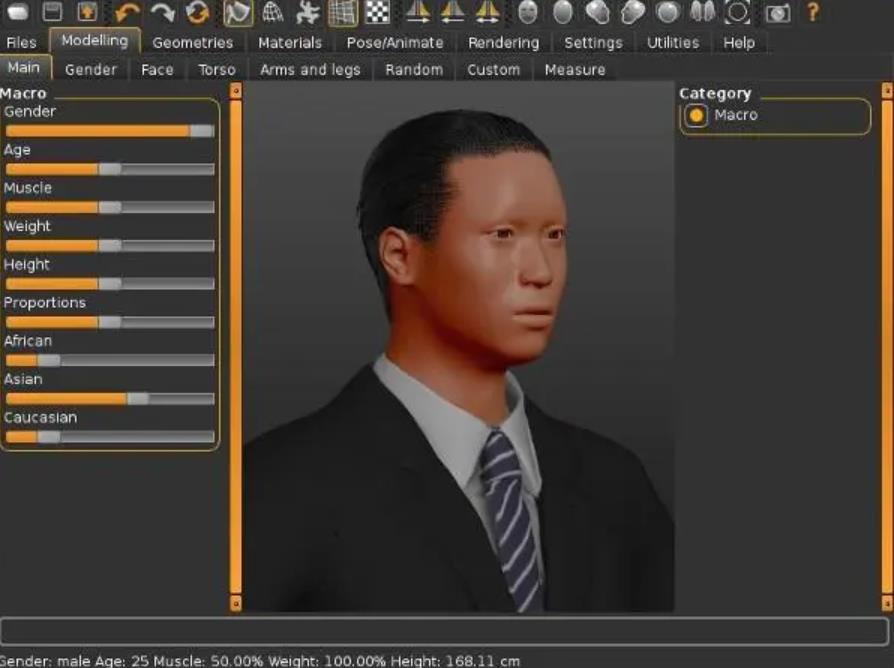
Task: Take a screenshot using the camera icon
Action: point(781,11)
